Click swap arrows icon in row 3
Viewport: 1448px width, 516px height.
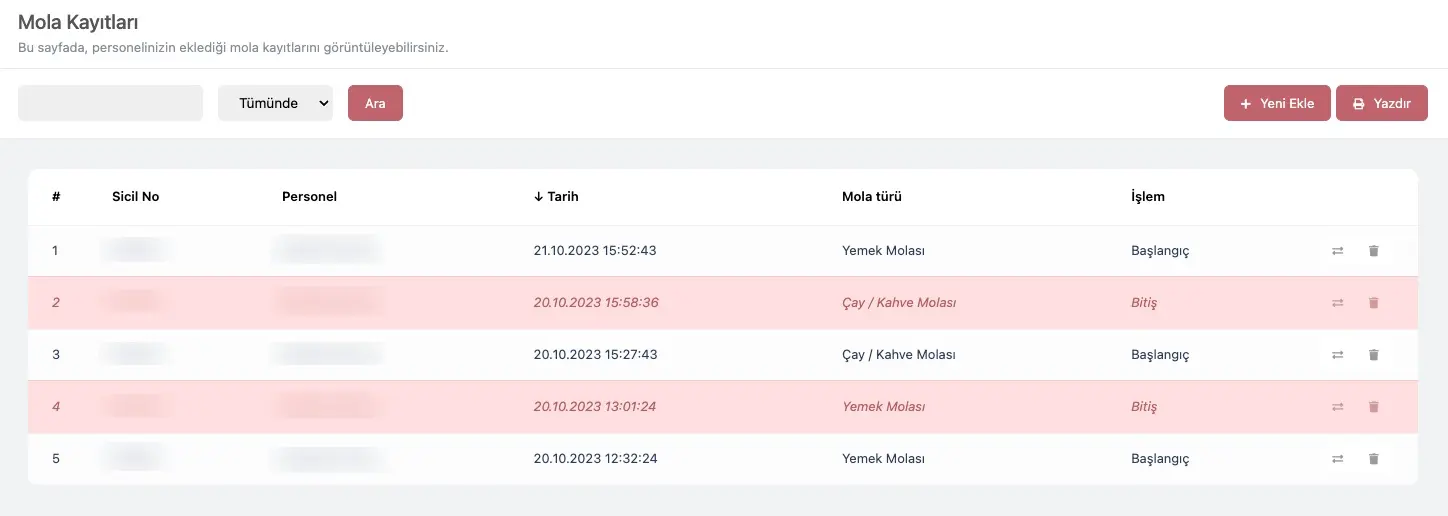point(1337,355)
